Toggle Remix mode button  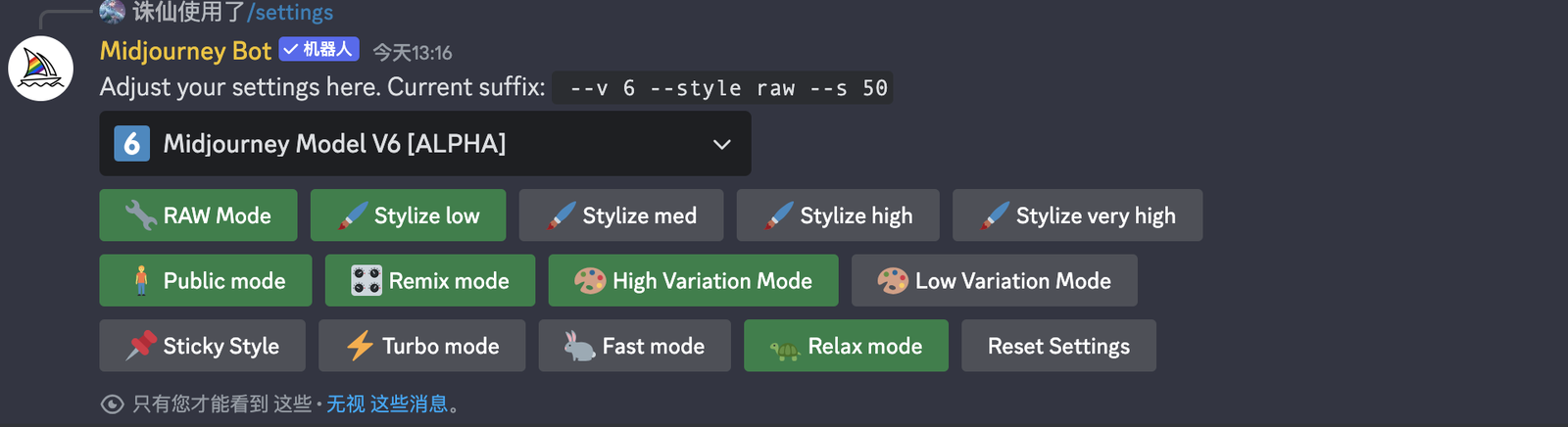pyautogui.click(x=430, y=281)
